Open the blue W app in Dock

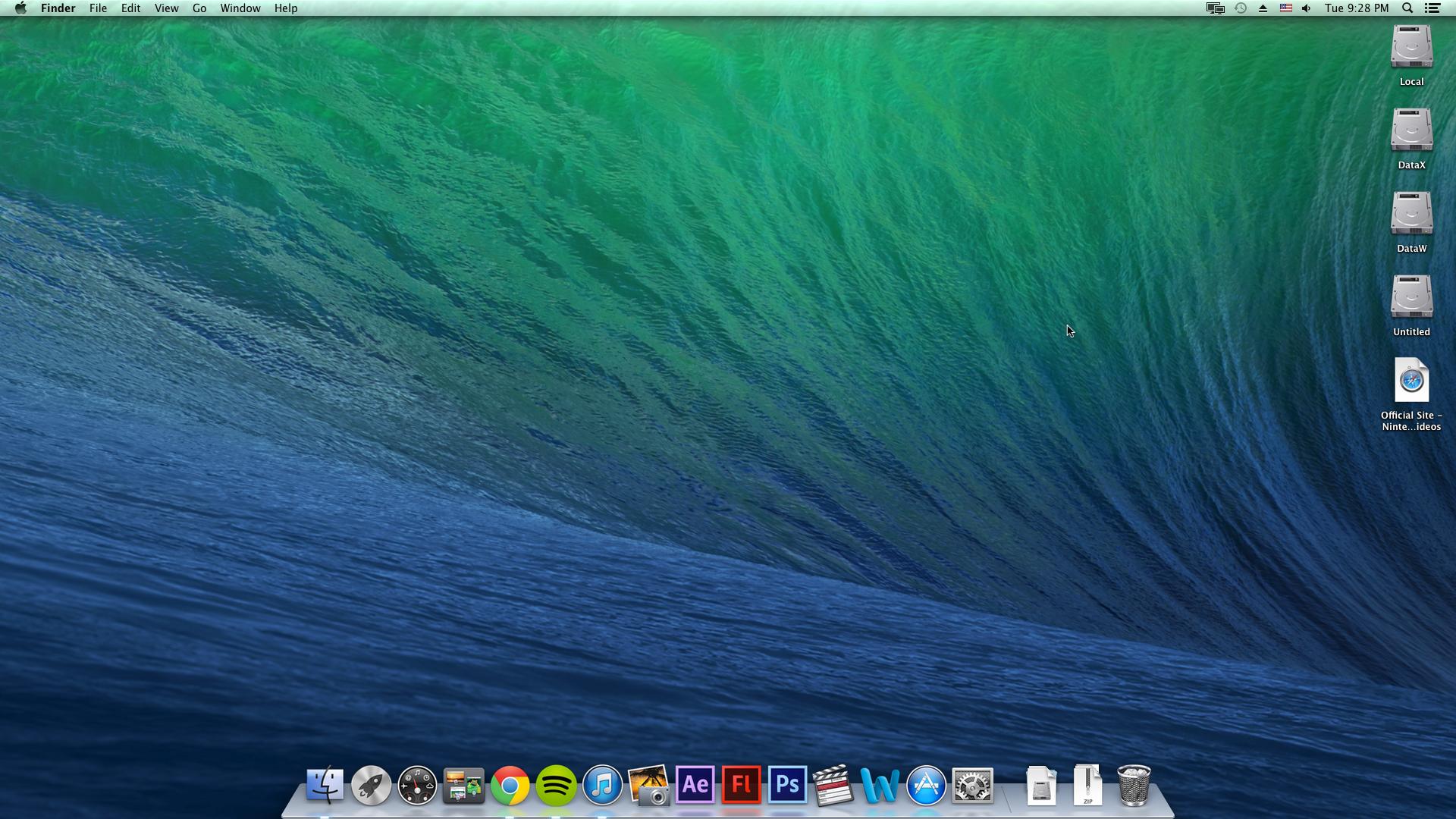point(880,785)
